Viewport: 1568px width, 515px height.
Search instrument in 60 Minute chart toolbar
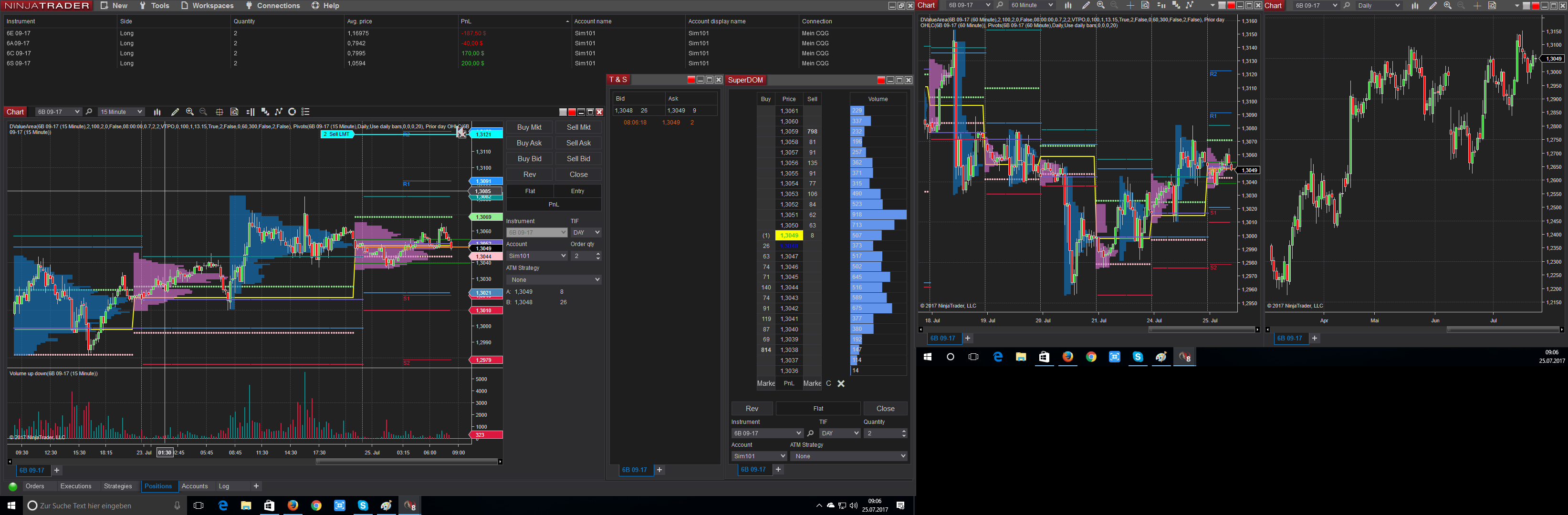pyautogui.click(x=1000, y=5)
